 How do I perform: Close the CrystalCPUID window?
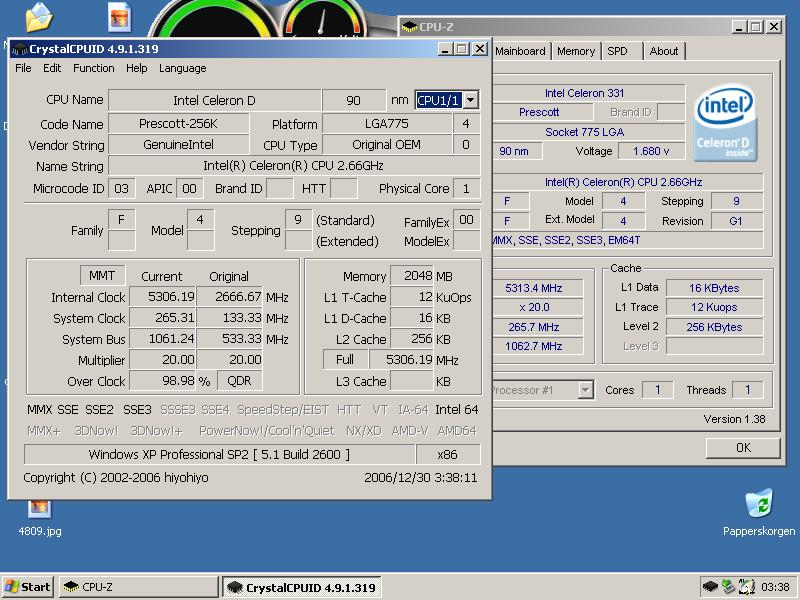(x=480, y=49)
